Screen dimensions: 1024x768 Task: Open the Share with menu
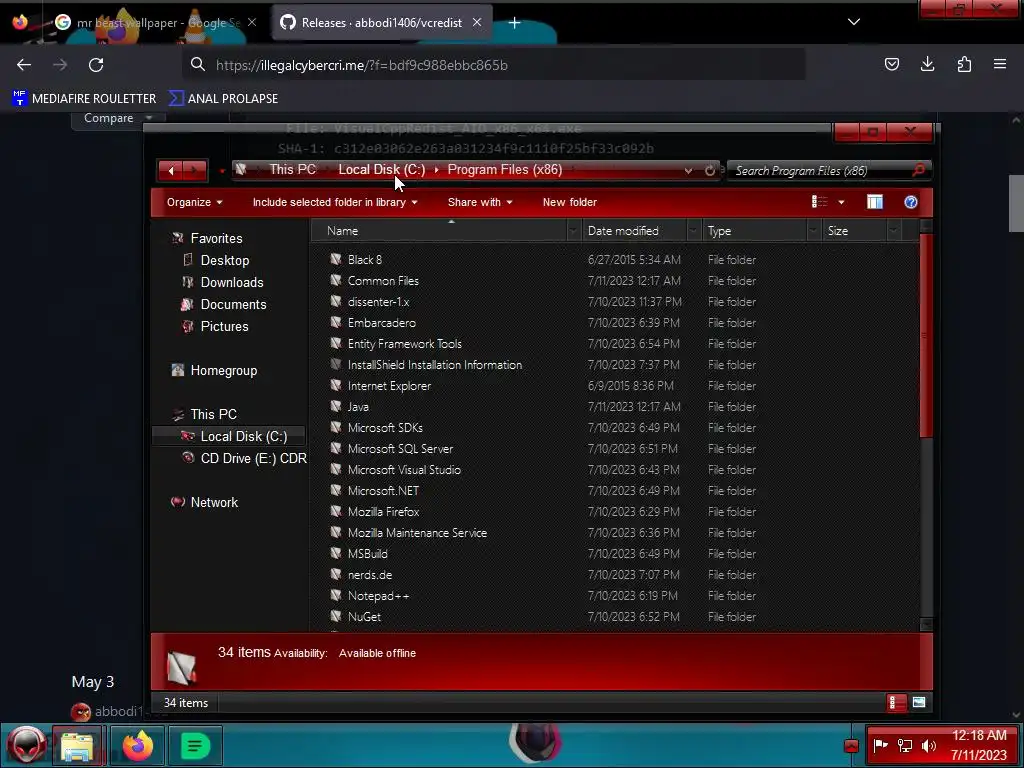[x=480, y=202]
